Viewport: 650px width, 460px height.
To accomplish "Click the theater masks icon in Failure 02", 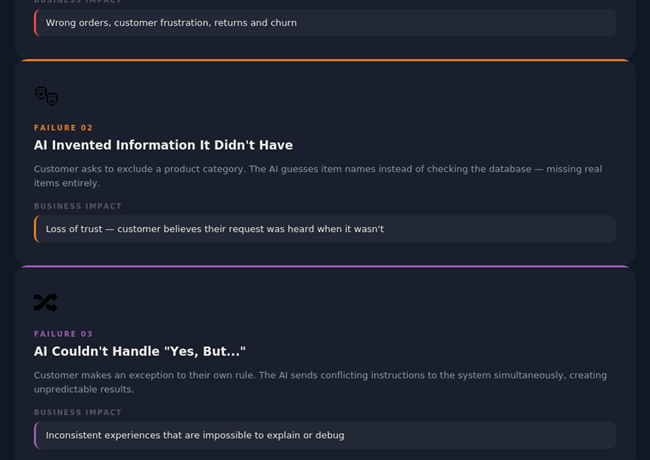I will (46, 96).
